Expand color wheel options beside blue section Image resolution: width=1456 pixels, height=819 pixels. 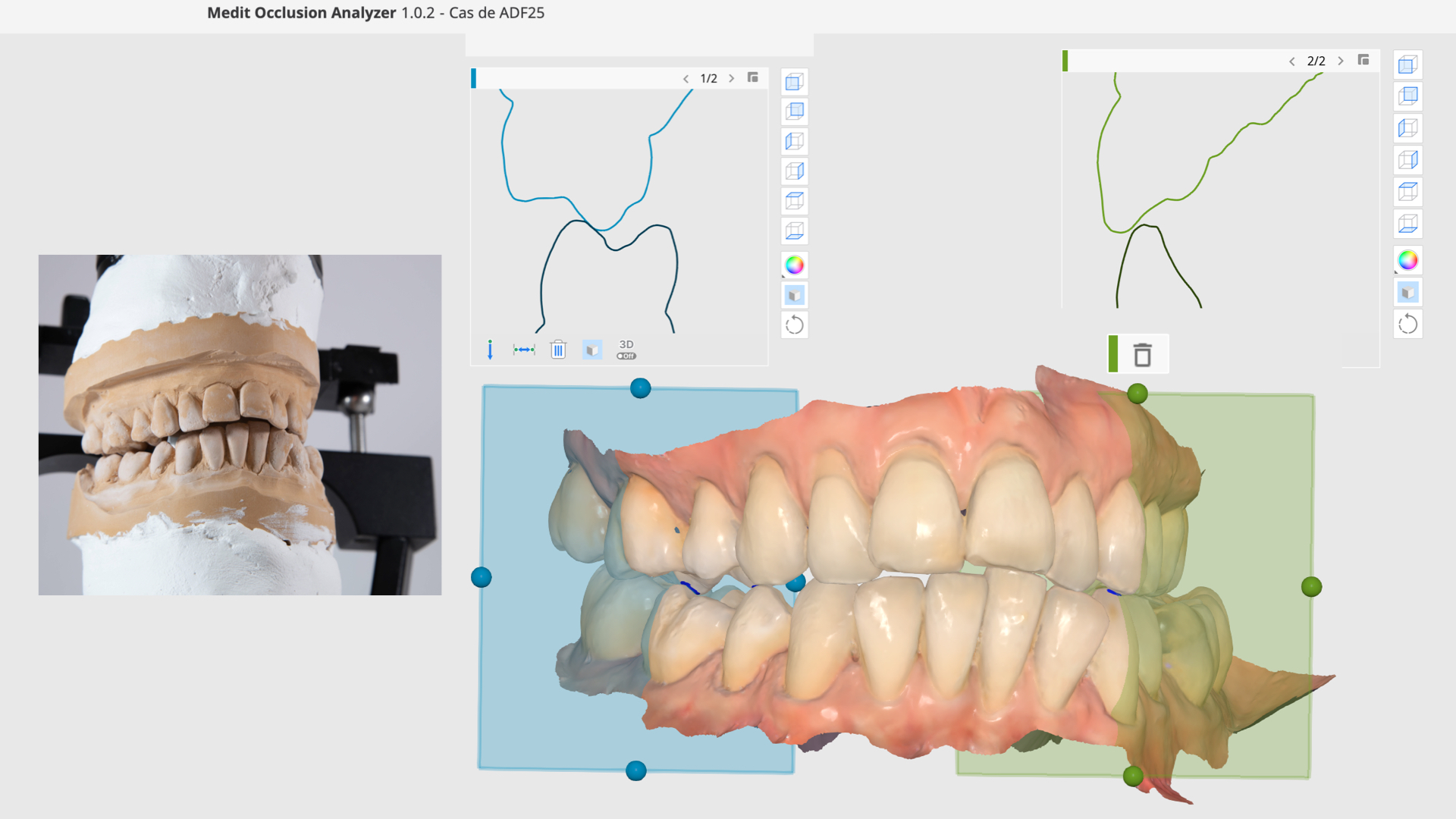(794, 265)
